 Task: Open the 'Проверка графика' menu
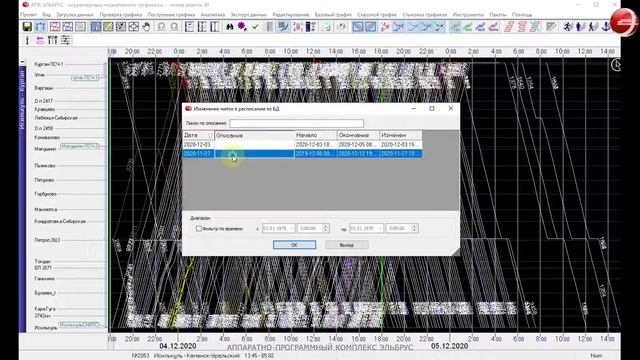point(121,15)
